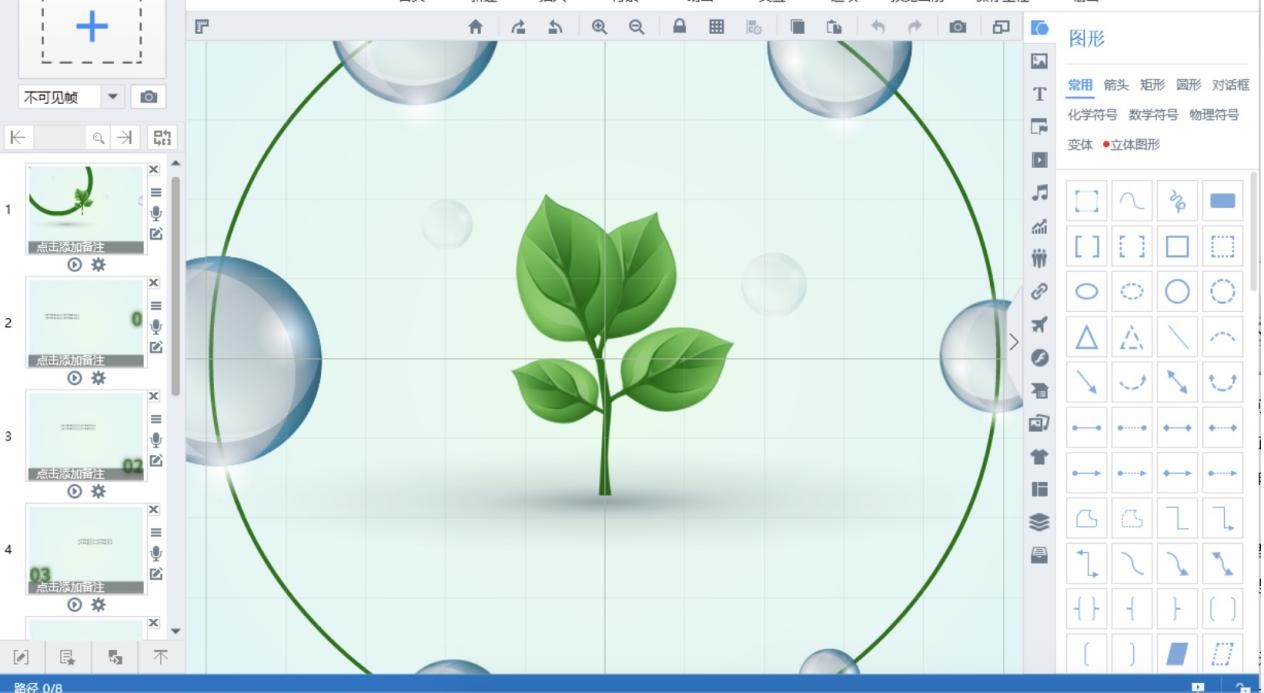This screenshot has height=693, width=1264.
Task: Select the 数学符号 category
Action: [x=1153, y=115]
